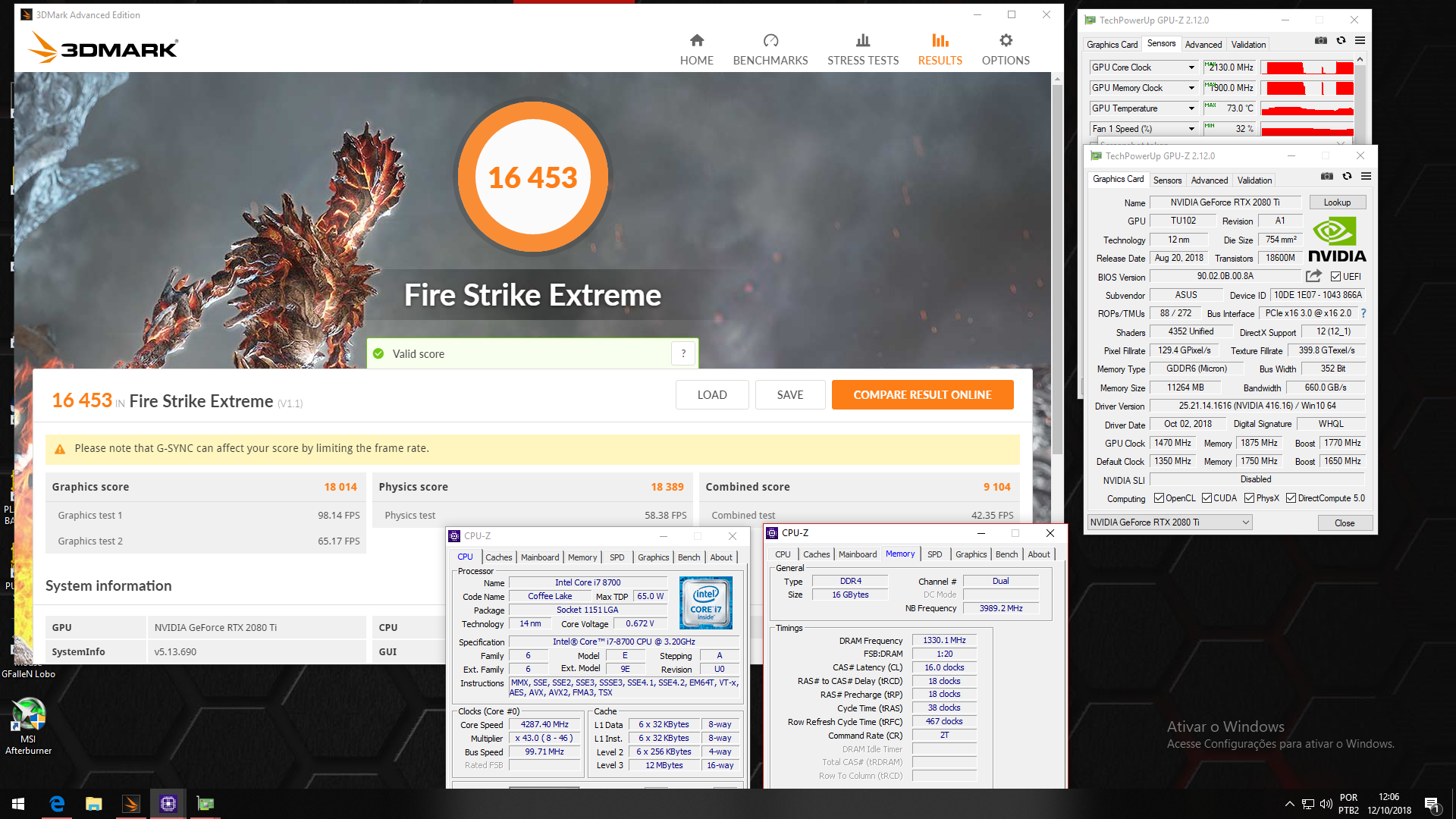The width and height of the screenshot is (1456, 819).
Task: Share BIOS version using export icon
Action: click(x=1313, y=276)
